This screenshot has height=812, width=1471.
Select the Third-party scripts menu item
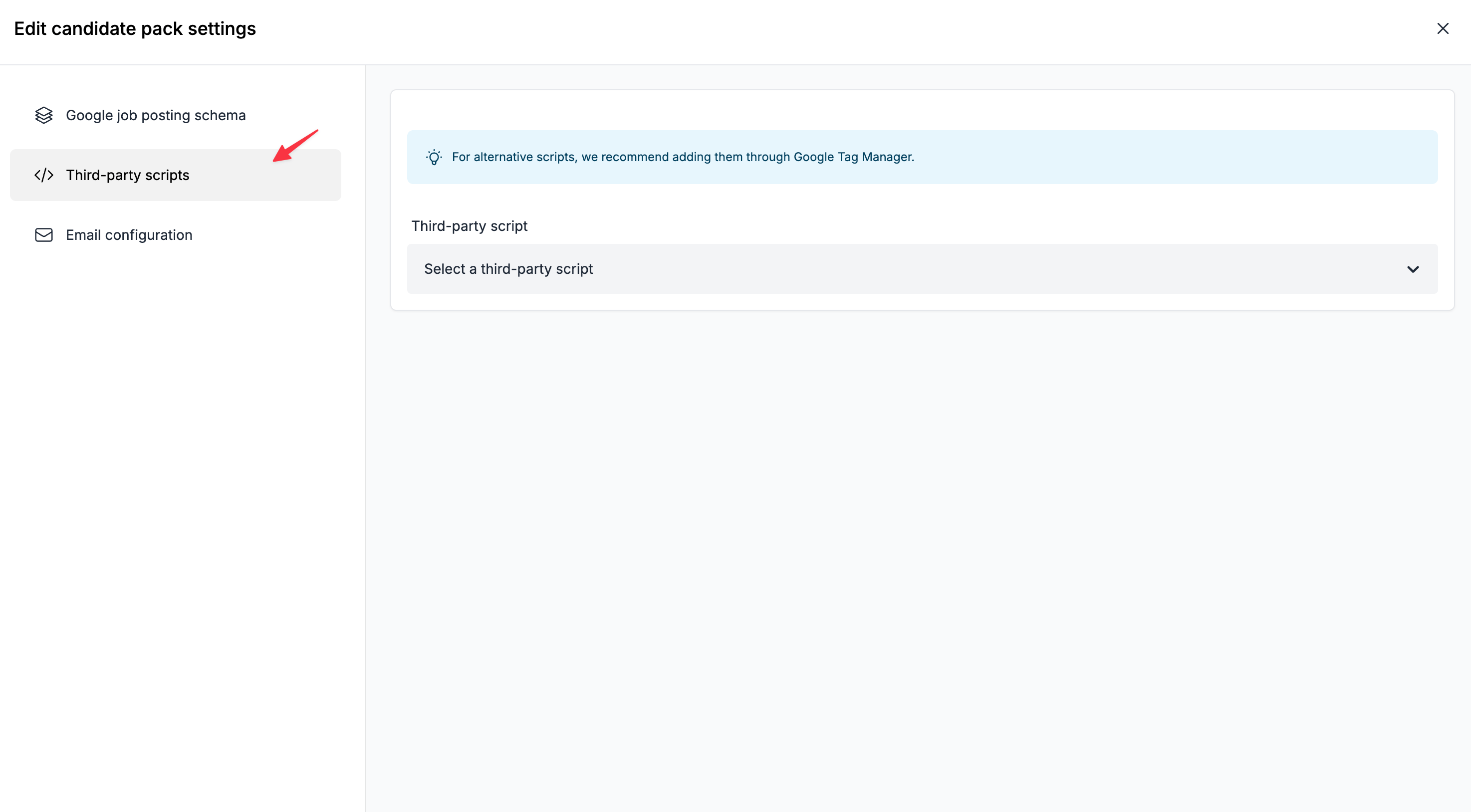tap(127, 175)
